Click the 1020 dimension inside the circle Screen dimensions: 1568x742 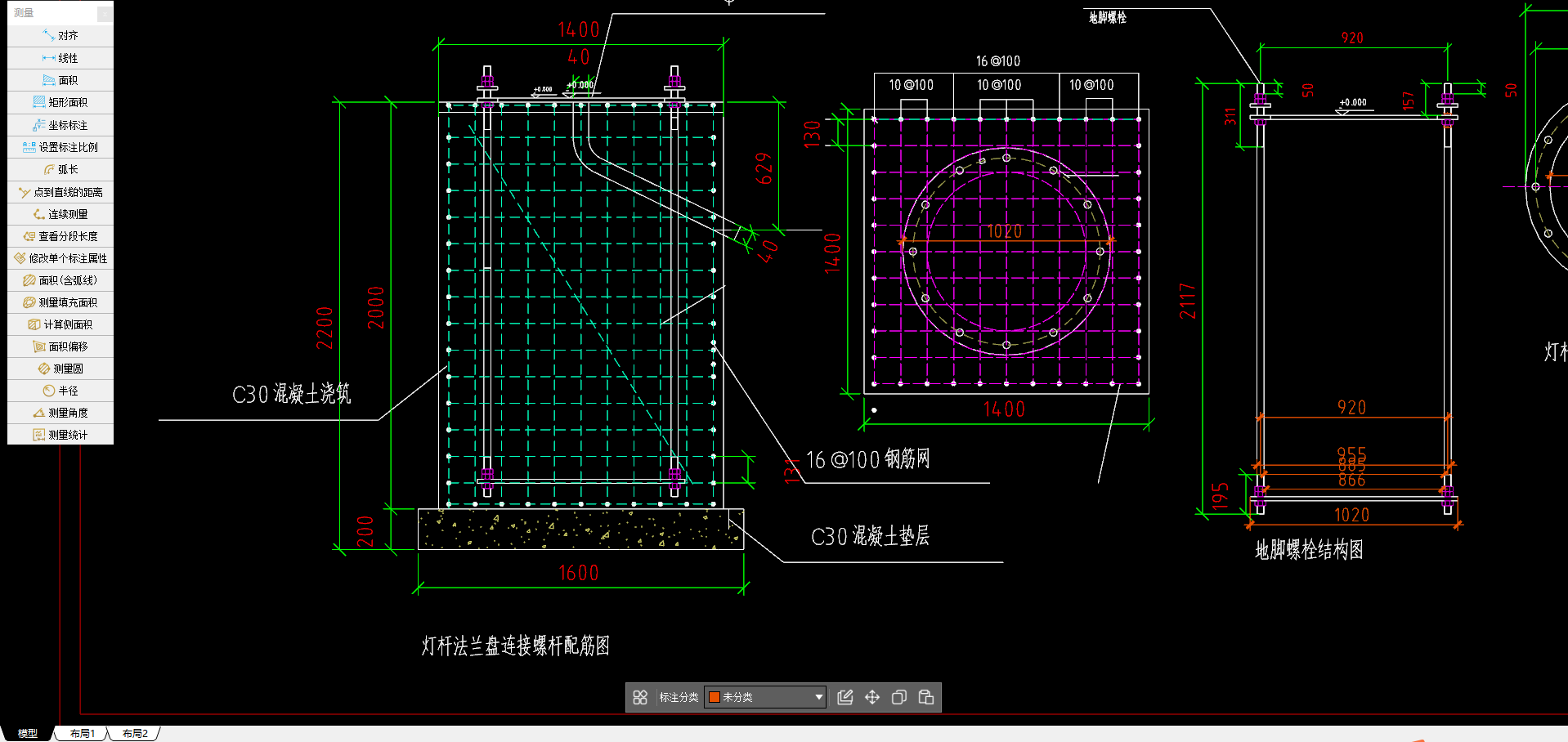click(x=1005, y=231)
